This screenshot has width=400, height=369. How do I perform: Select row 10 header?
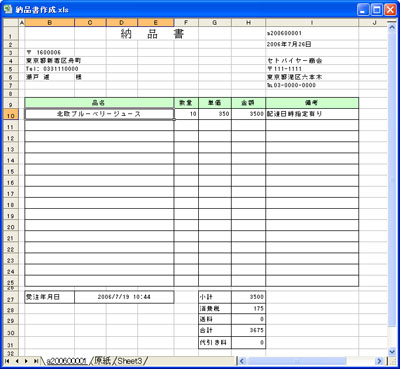[11, 114]
